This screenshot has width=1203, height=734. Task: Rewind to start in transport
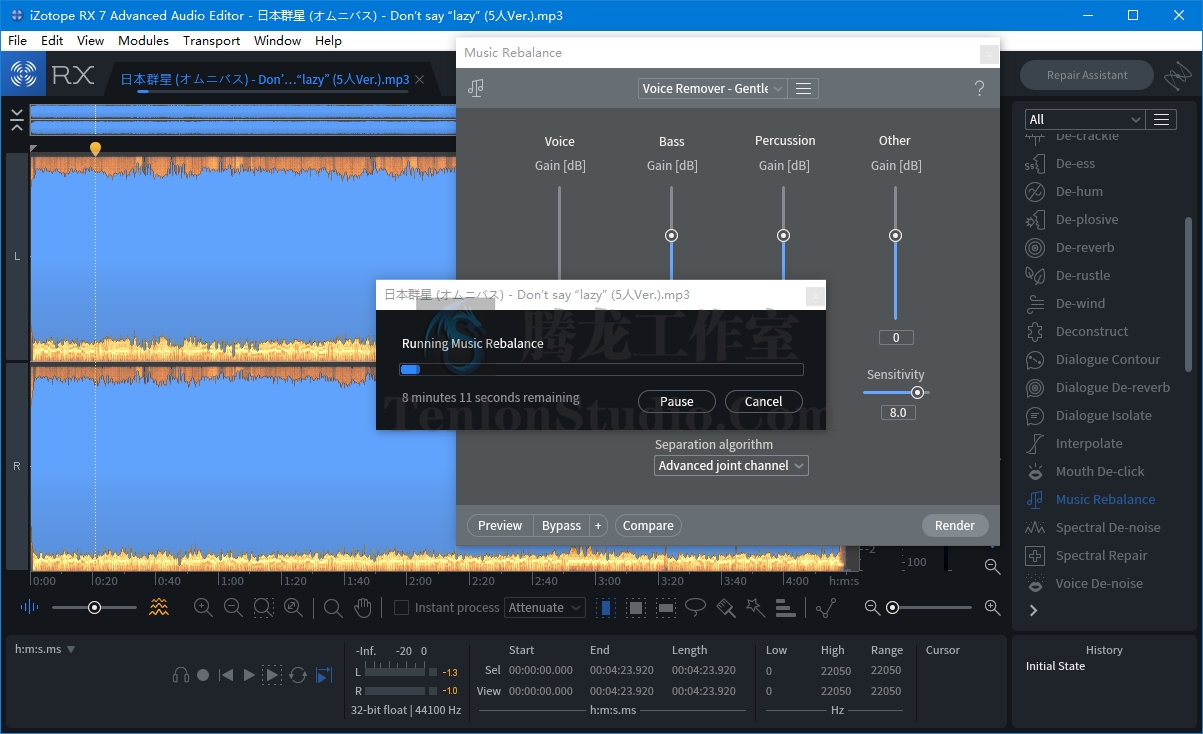coord(226,676)
